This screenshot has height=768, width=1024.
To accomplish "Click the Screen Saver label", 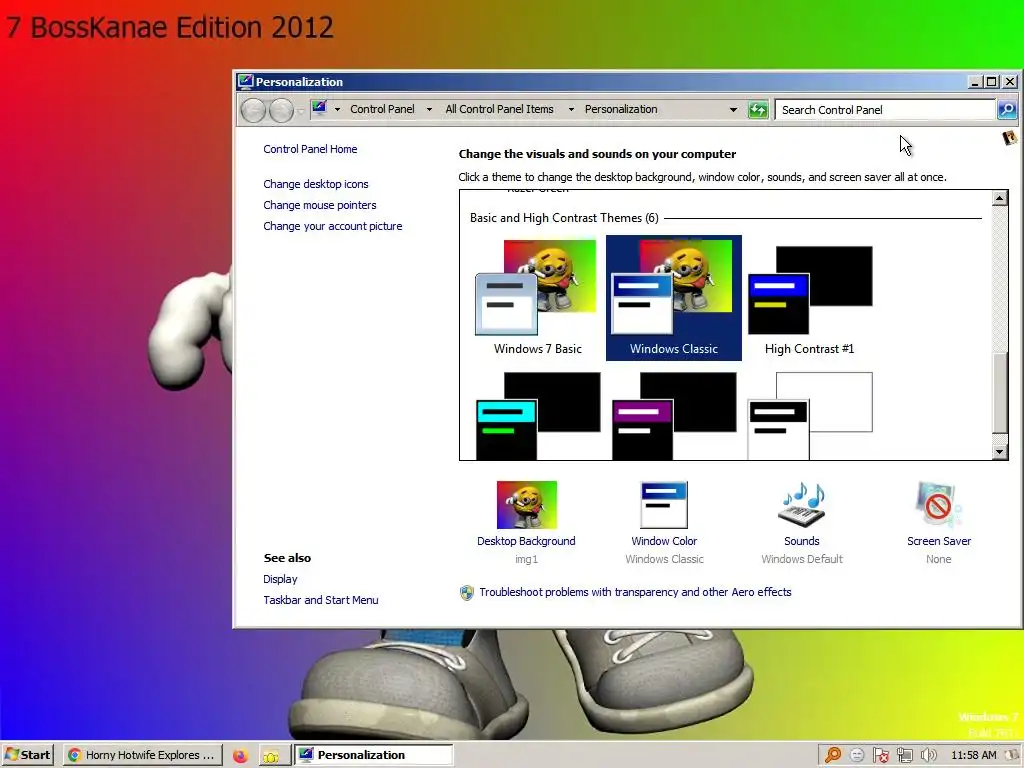I will coord(938,541).
